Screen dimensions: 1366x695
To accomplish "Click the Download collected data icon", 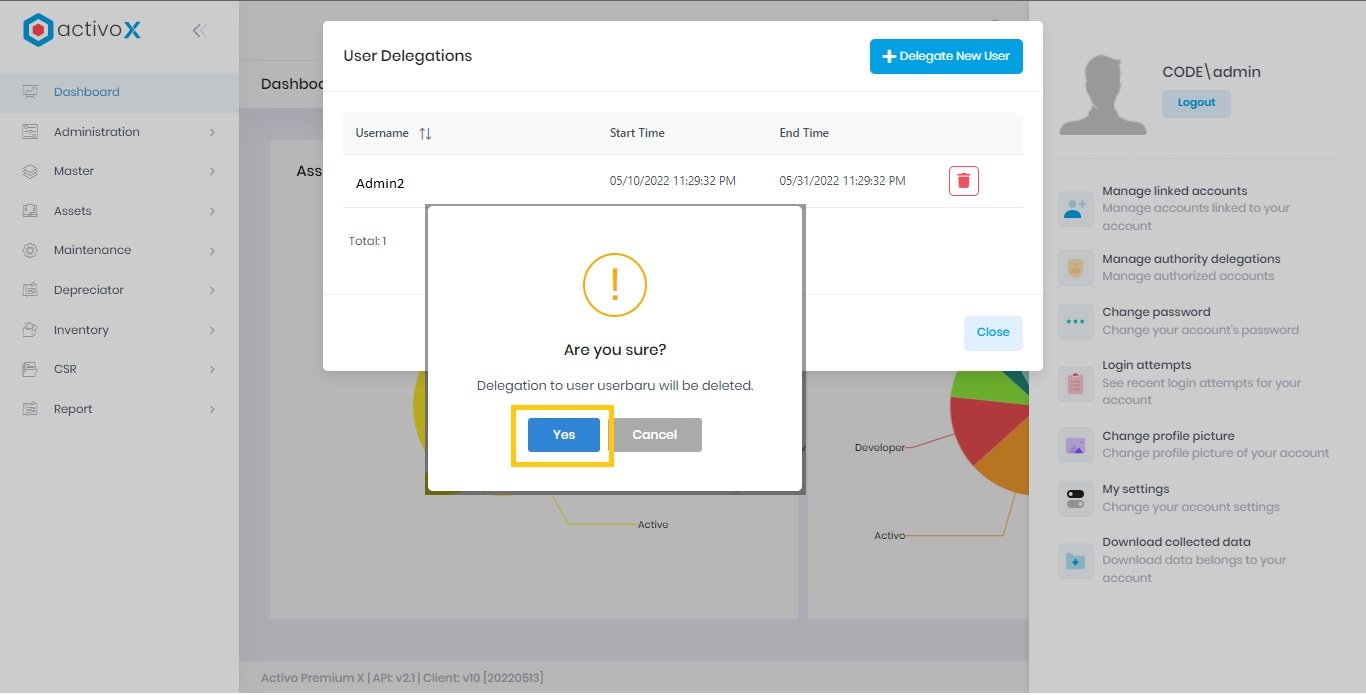I will [1075, 561].
